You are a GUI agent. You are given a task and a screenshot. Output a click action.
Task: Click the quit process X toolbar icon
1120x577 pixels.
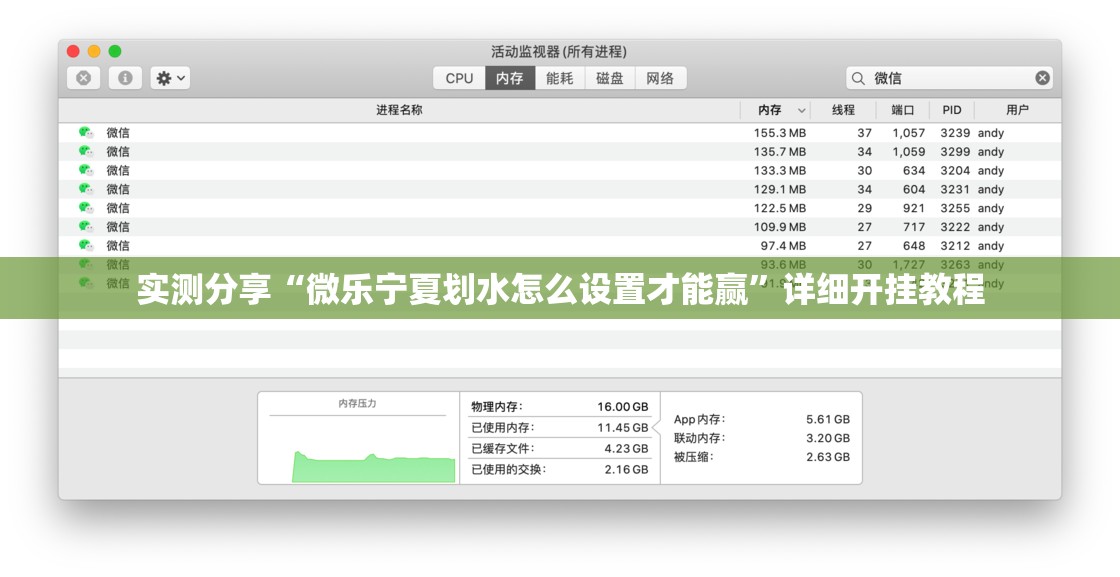84,78
